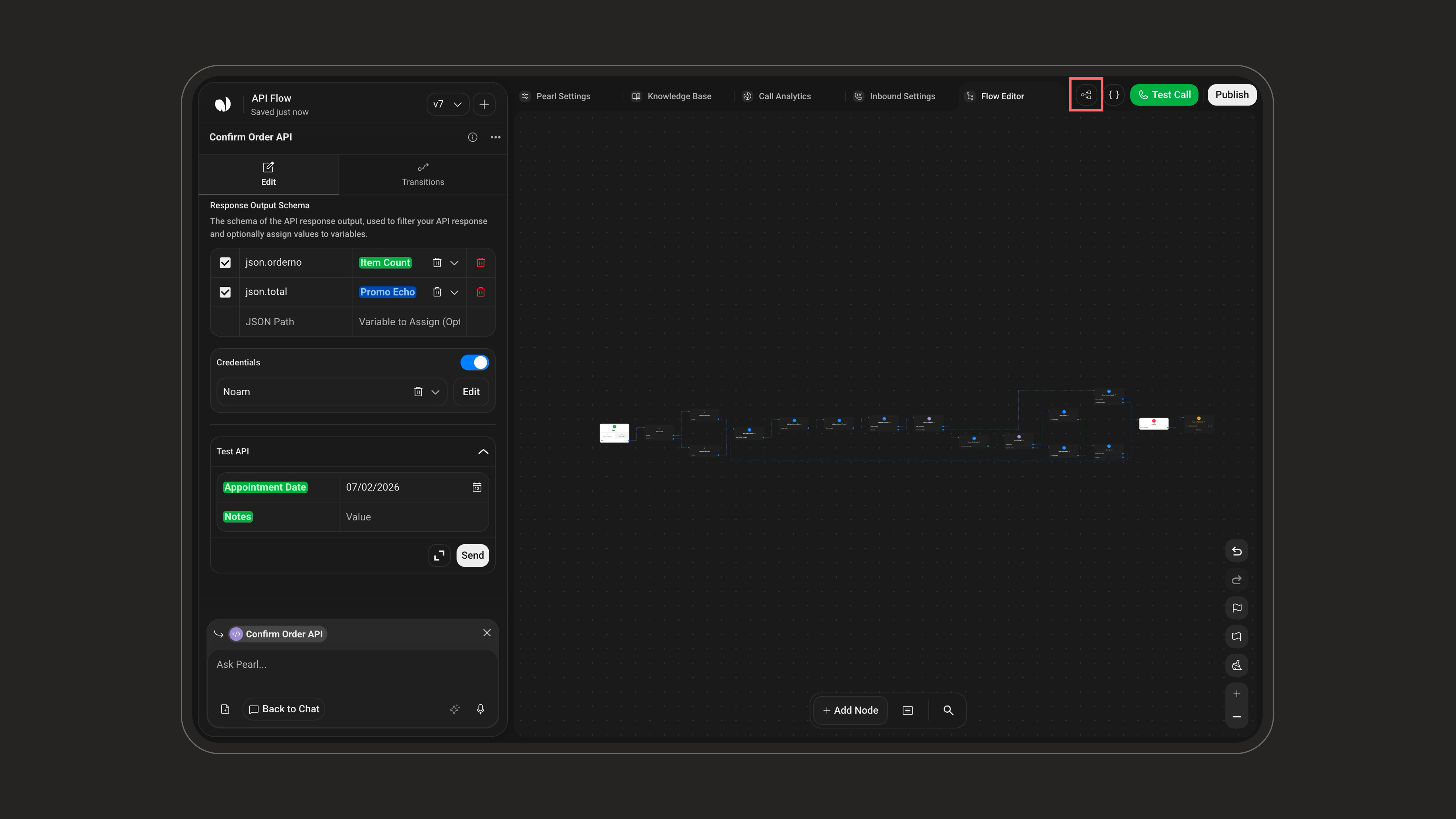Expand the Promo Echo variable dropdown
The image size is (1456, 819).
tap(454, 292)
